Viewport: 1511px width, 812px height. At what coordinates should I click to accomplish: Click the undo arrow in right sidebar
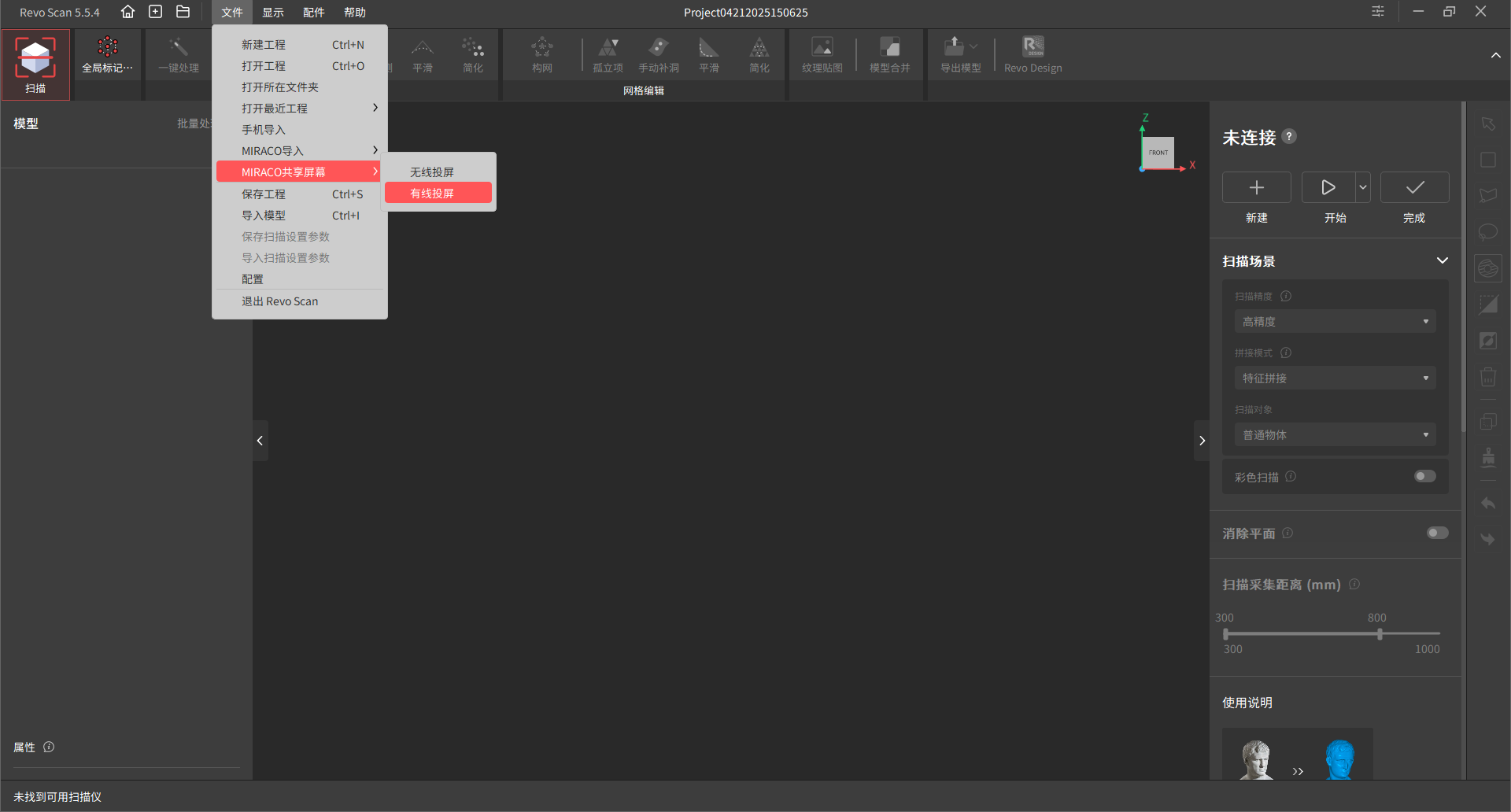(1488, 503)
